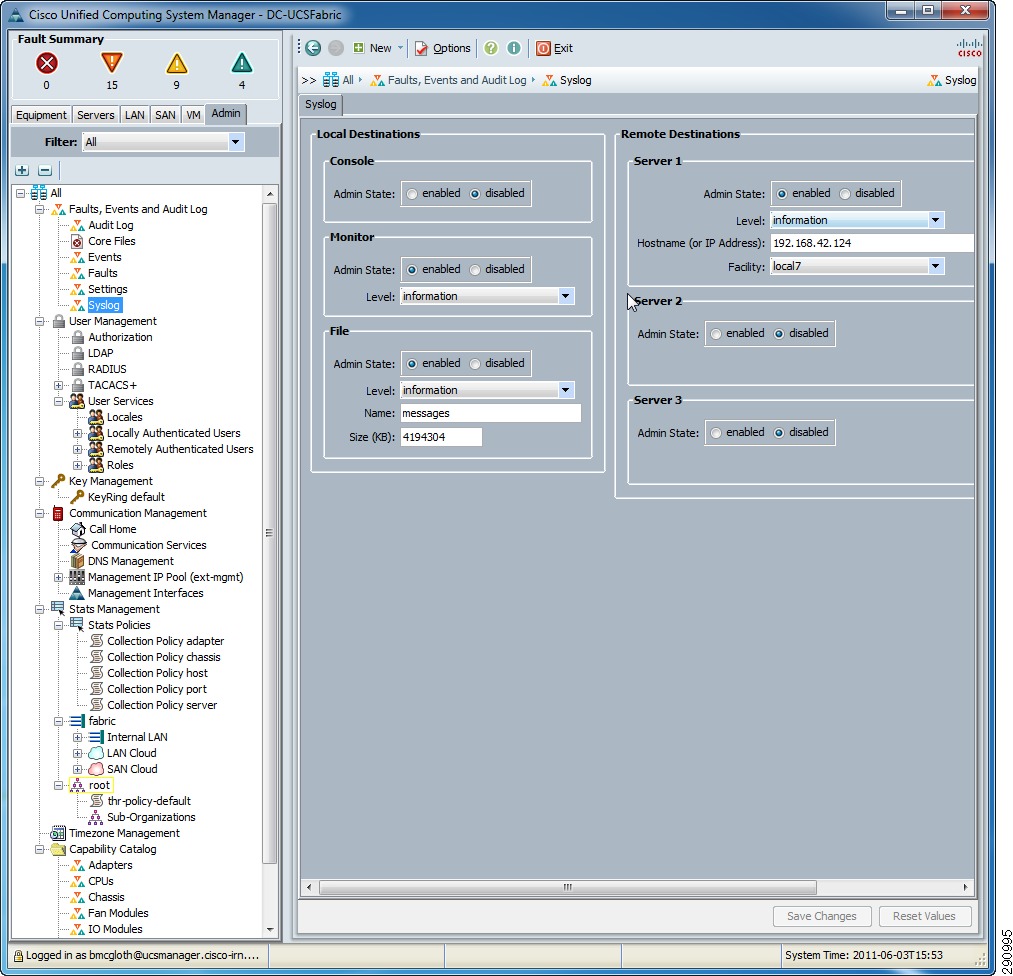Image resolution: width=1013 pixels, height=976 pixels.
Task: Expand Locally Authenticated Users node
Action: [x=78, y=433]
